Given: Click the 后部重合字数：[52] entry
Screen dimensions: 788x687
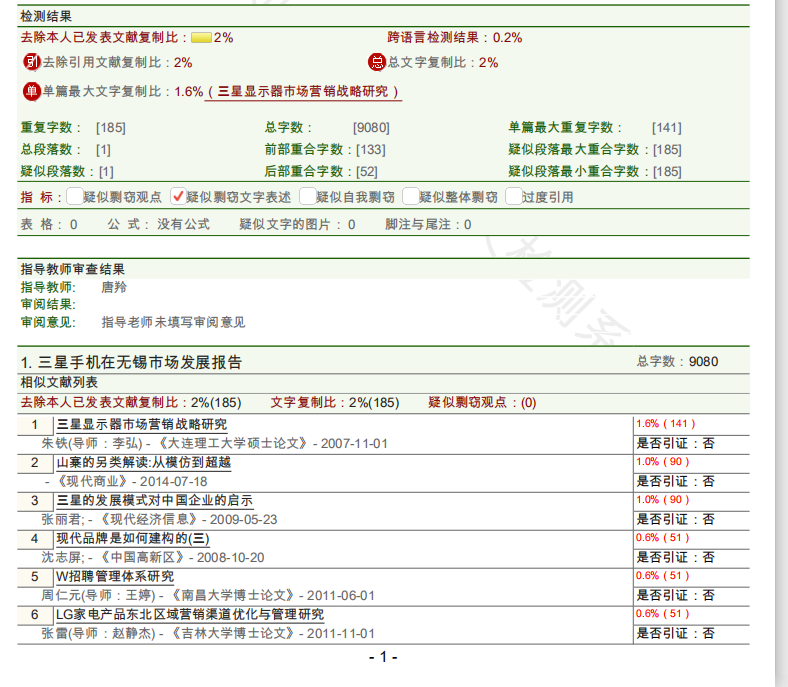Looking at the screenshot, I should coord(321,172).
